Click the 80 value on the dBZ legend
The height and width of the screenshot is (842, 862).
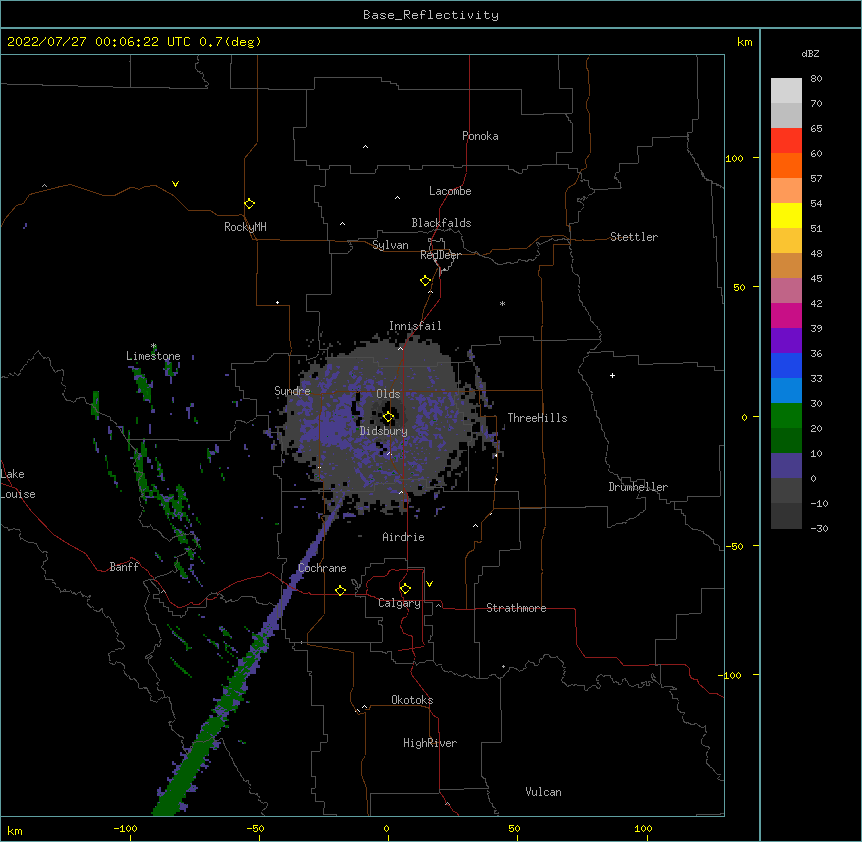click(816, 79)
